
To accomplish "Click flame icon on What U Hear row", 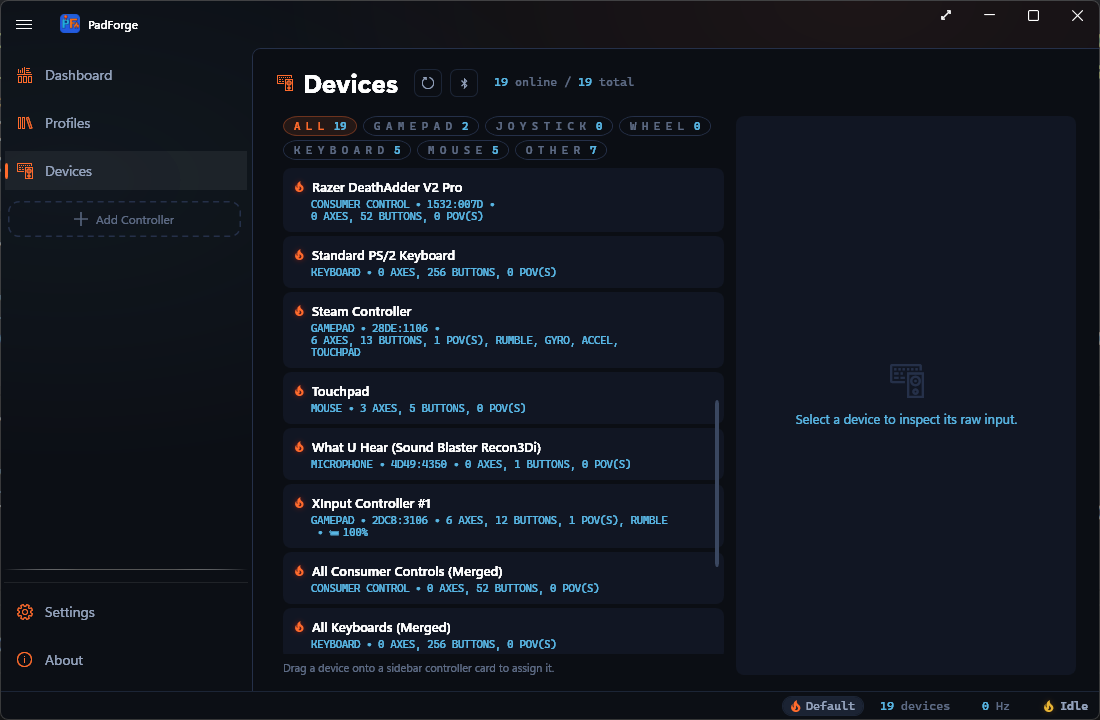I will click(x=300, y=447).
